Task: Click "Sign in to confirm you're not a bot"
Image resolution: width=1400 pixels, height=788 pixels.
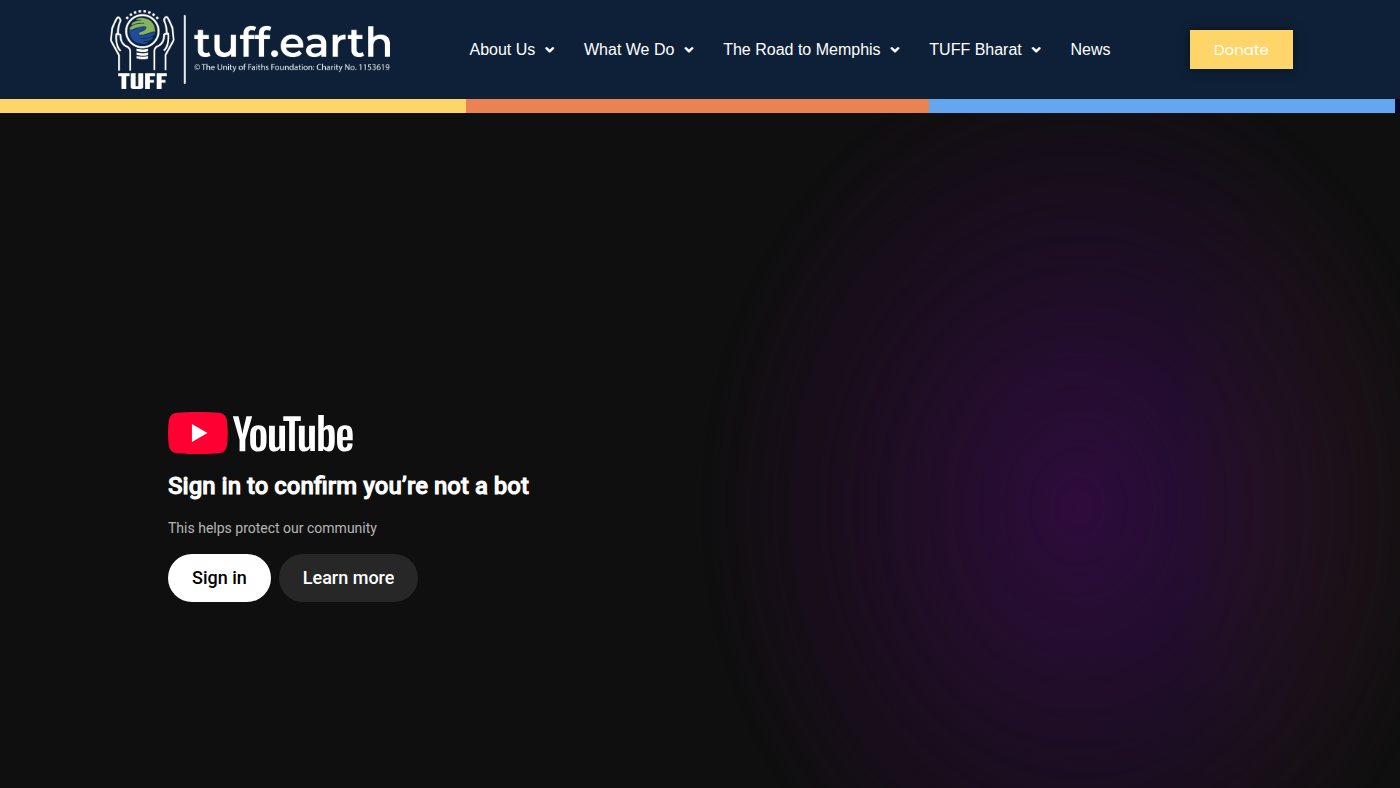Action: click(348, 486)
